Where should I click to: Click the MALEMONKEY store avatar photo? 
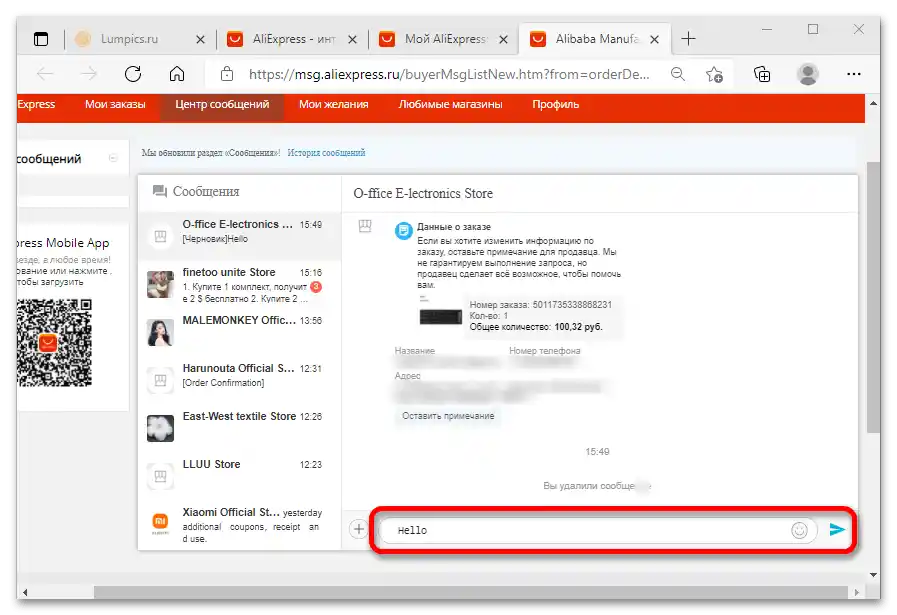160,332
